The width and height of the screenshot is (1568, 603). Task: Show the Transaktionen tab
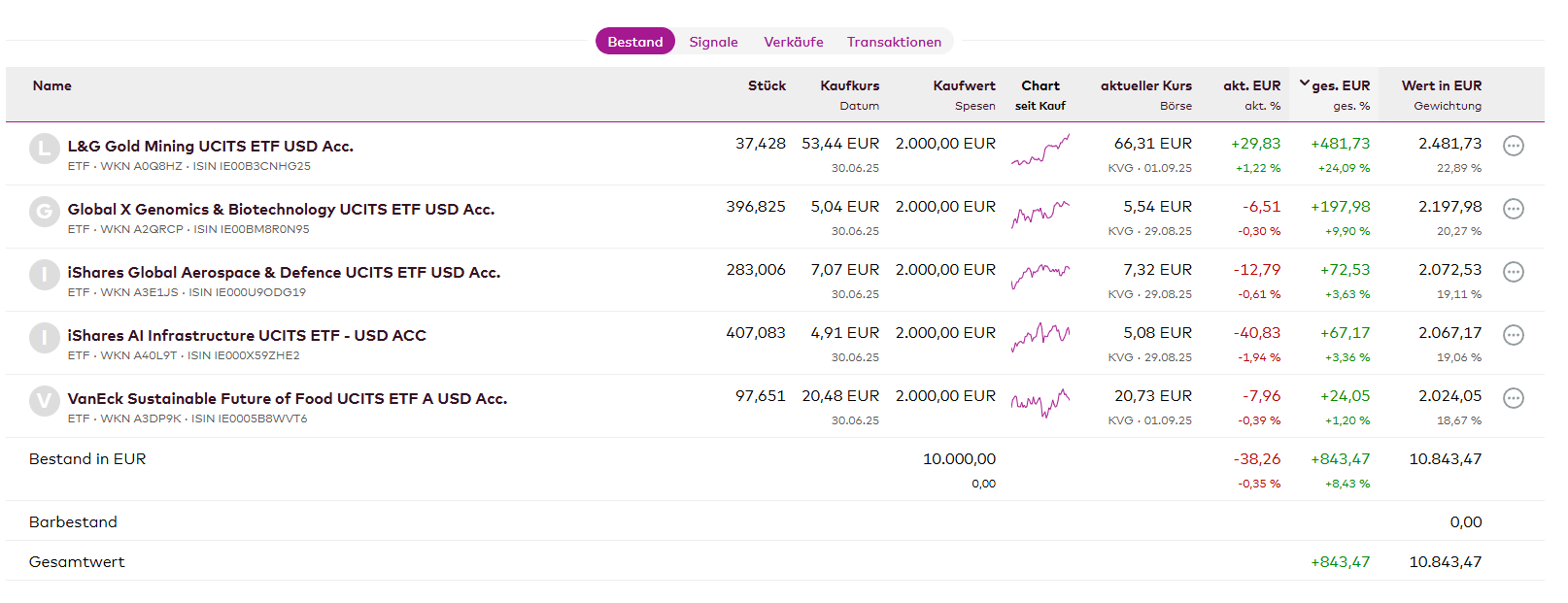894,42
